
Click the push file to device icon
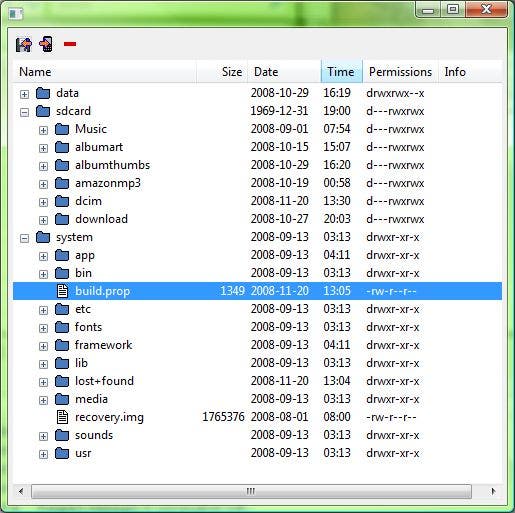[46, 44]
